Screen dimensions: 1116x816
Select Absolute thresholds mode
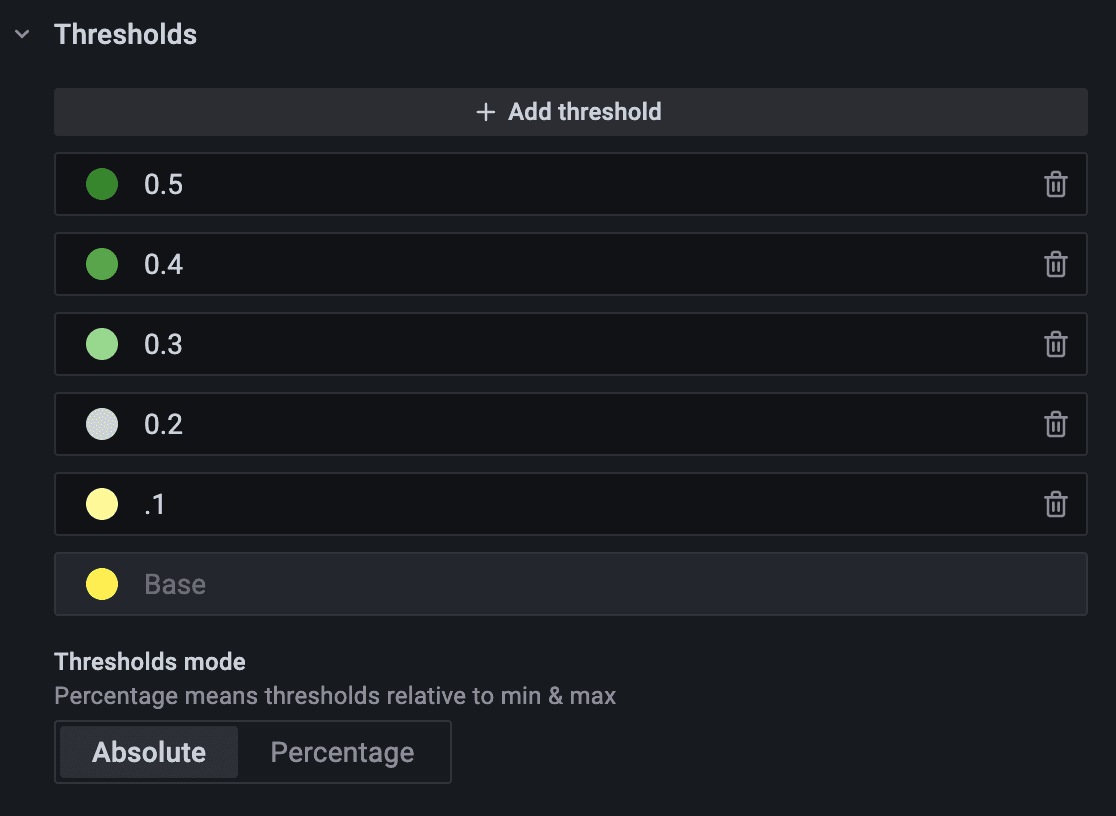[x=149, y=752]
